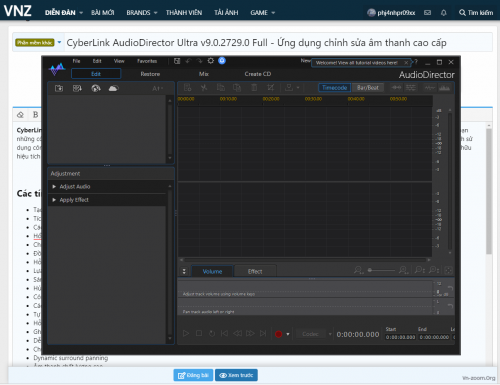This screenshot has height=385, width=500.
Task: Click the paste icon in edit toolbar
Action: coord(237,88)
